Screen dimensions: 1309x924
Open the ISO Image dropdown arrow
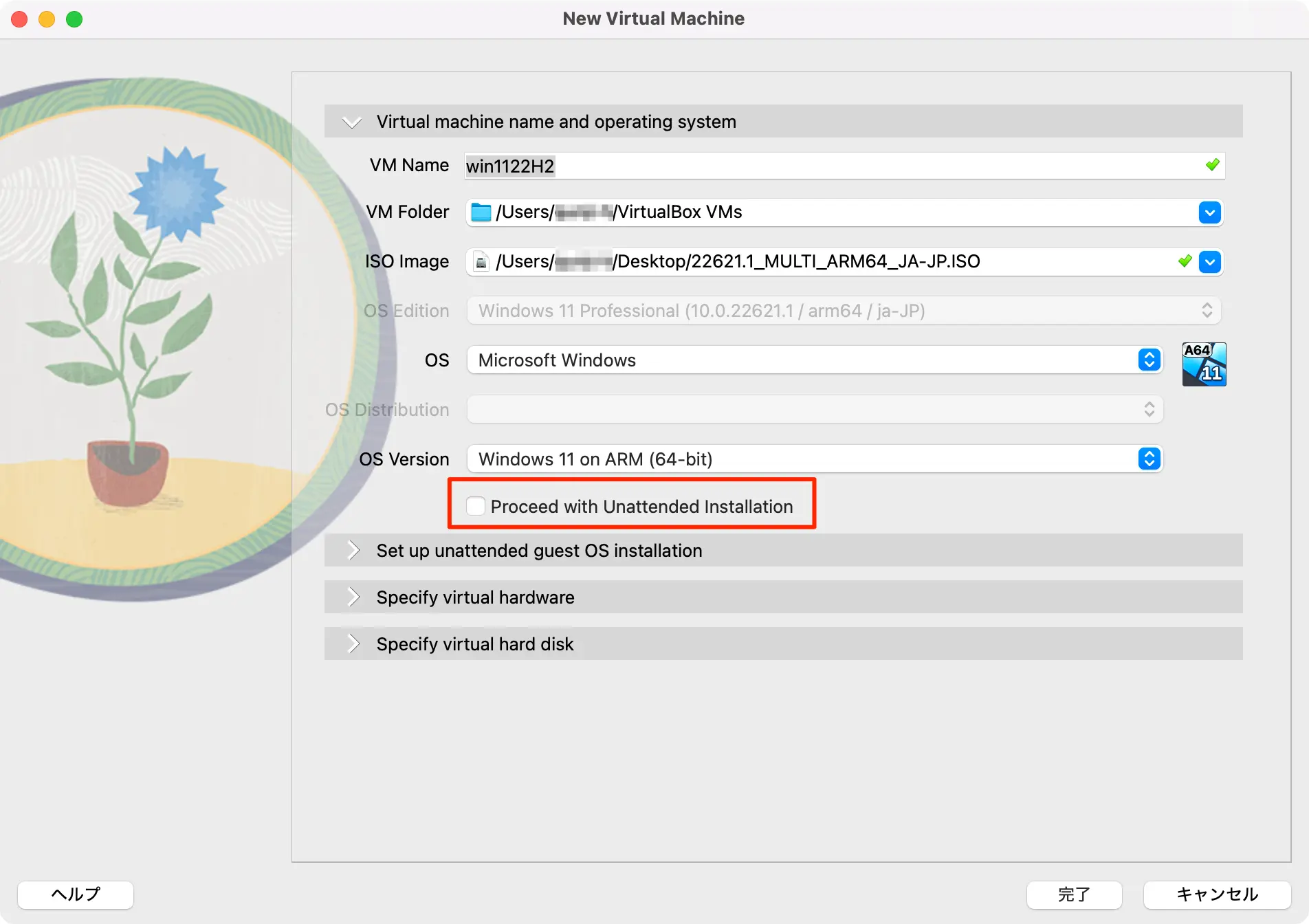tap(1209, 262)
